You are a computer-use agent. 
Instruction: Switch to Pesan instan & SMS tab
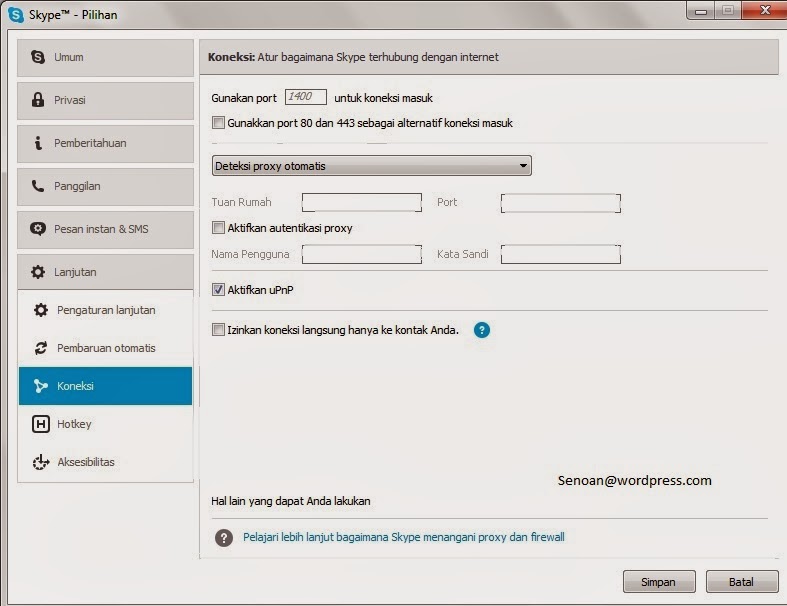105,229
